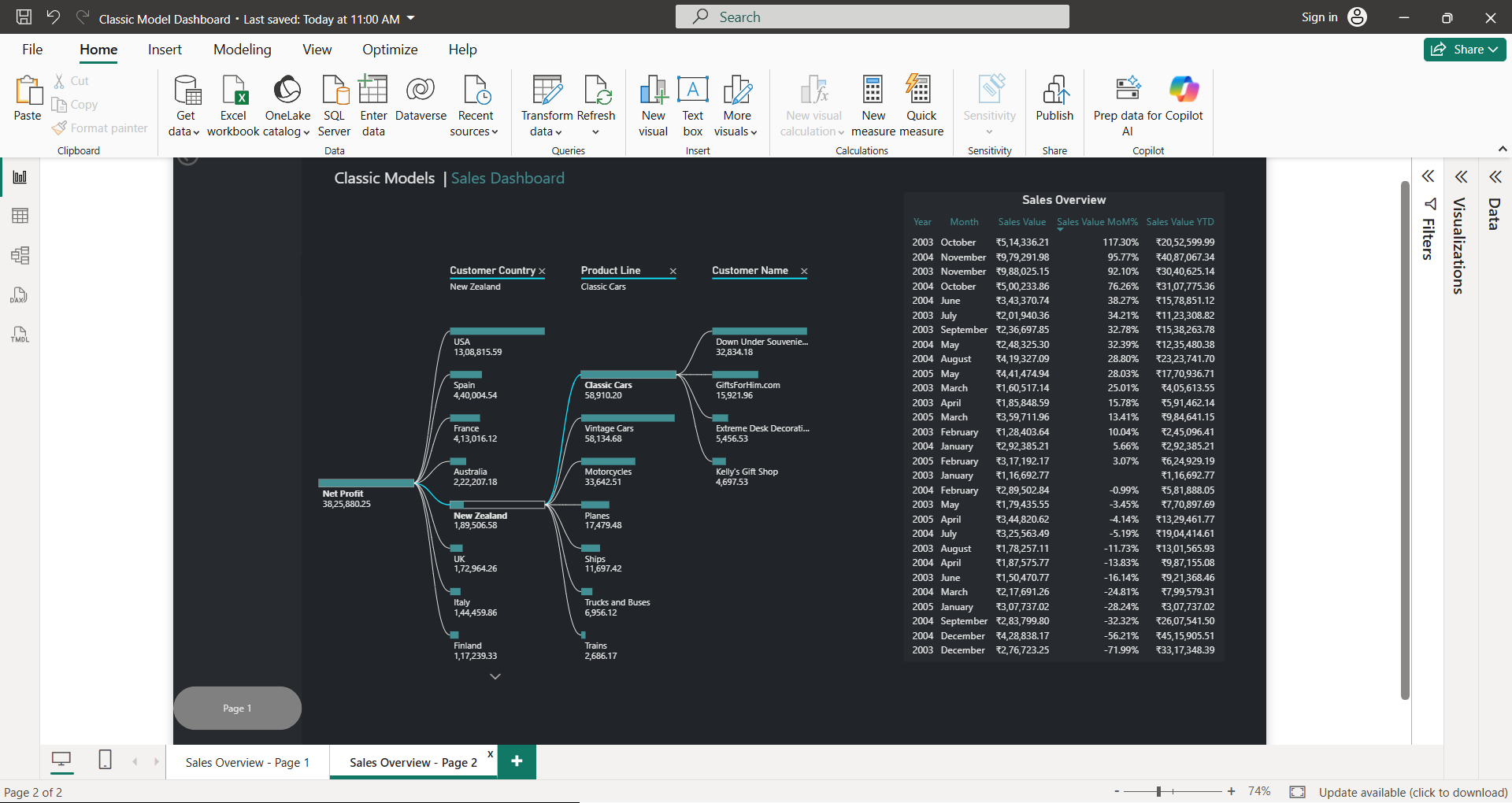Open the DAX query view
Screen dimensions: 1512x803
[20, 295]
